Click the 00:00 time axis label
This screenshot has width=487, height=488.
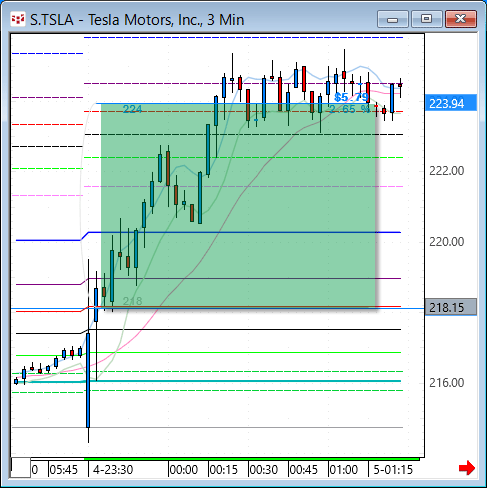pyautogui.click(x=183, y=470)
